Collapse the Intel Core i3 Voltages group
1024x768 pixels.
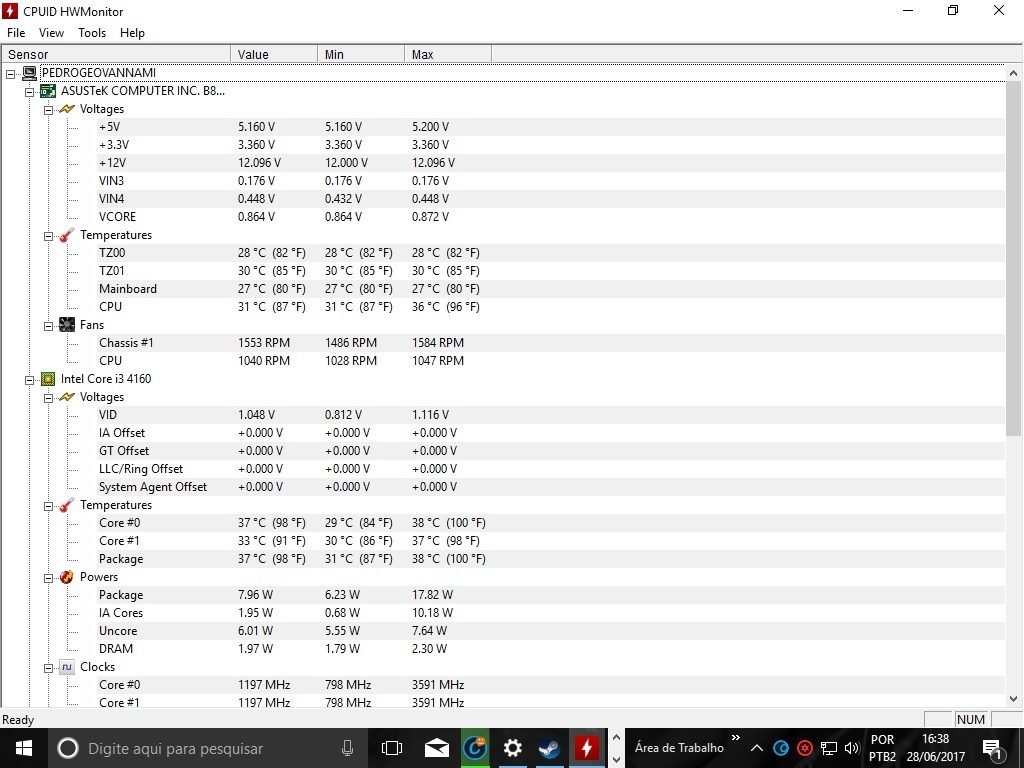click(x=48, y=398)
